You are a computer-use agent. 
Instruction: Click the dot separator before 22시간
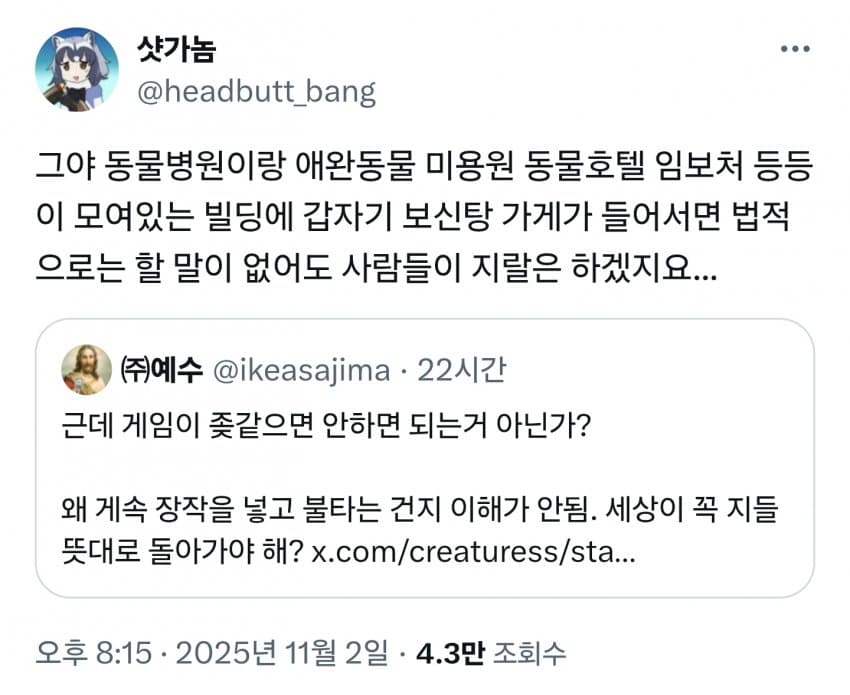click(404, 370)
